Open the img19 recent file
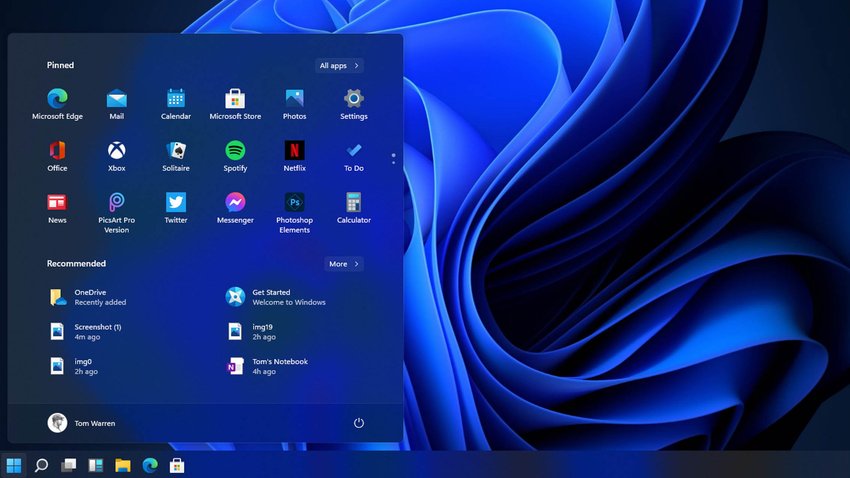Screen dimensions: 850x478 tap(252, 332)
